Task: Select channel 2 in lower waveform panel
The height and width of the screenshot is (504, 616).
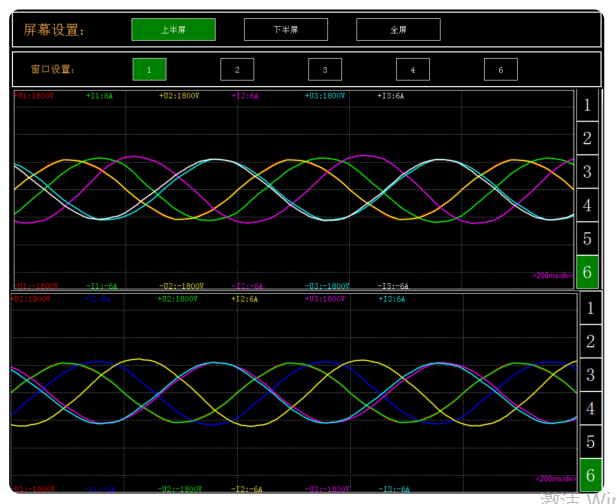Action: pos(590,343)
